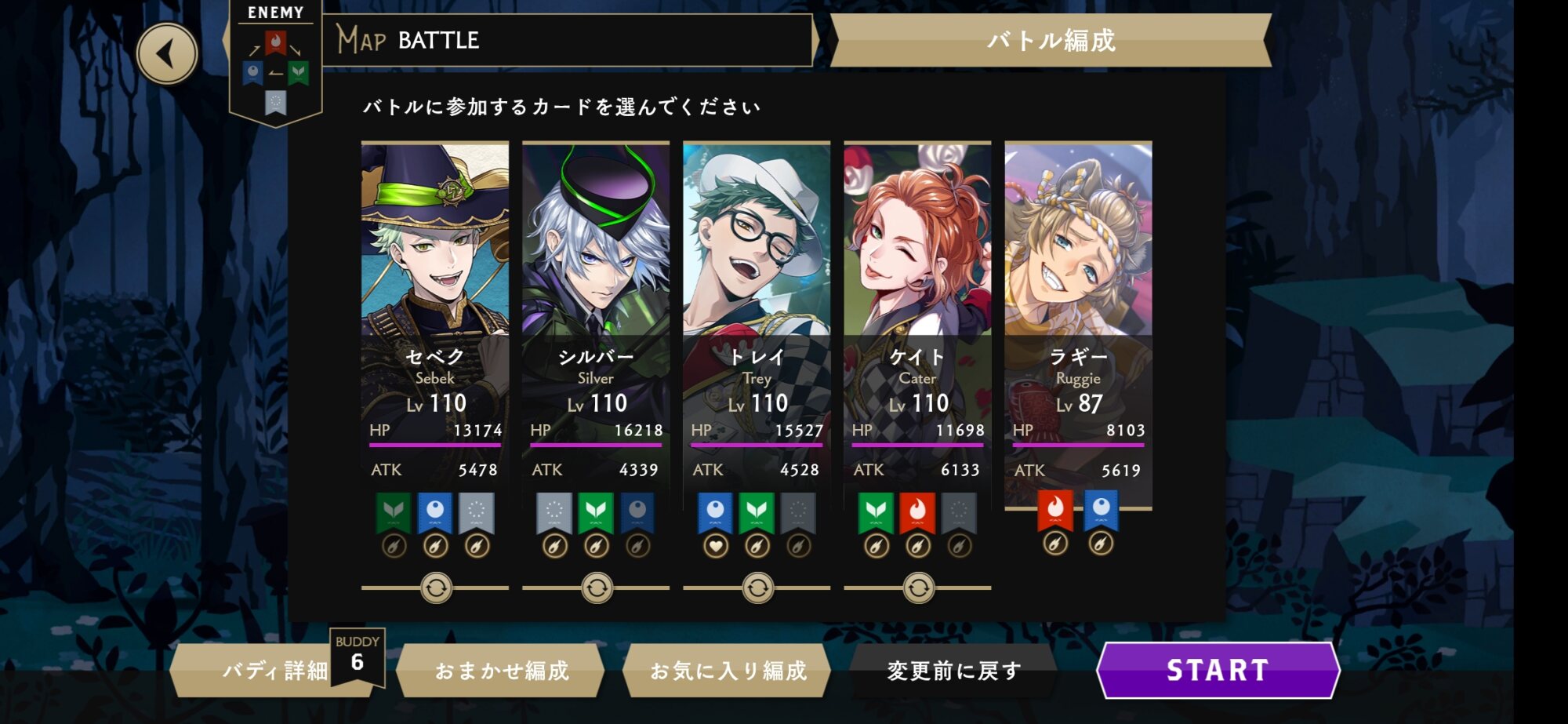
Task: Toggle Trey's blue water spell
Action: pos(715,513)
